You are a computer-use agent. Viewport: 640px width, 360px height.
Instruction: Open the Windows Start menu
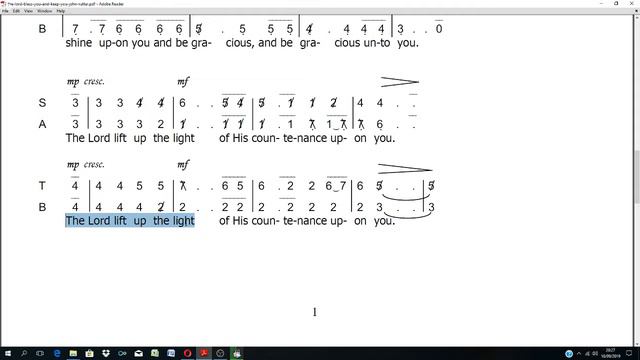point(7,353)
